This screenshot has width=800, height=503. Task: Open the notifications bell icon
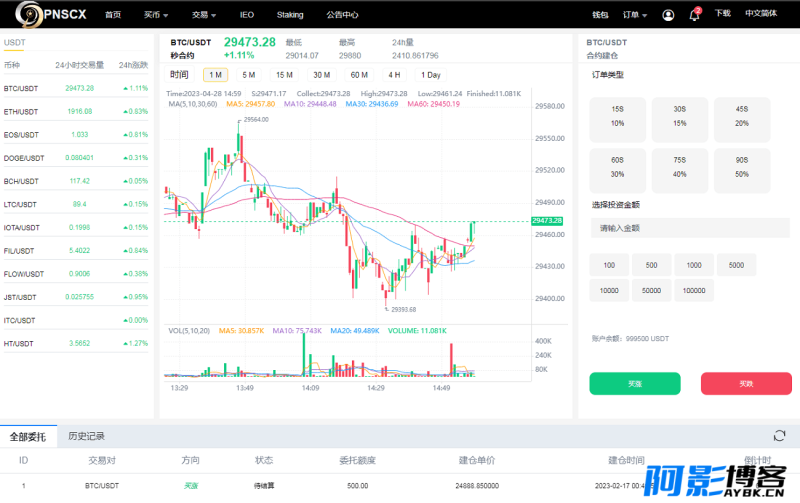click(694, 14)
